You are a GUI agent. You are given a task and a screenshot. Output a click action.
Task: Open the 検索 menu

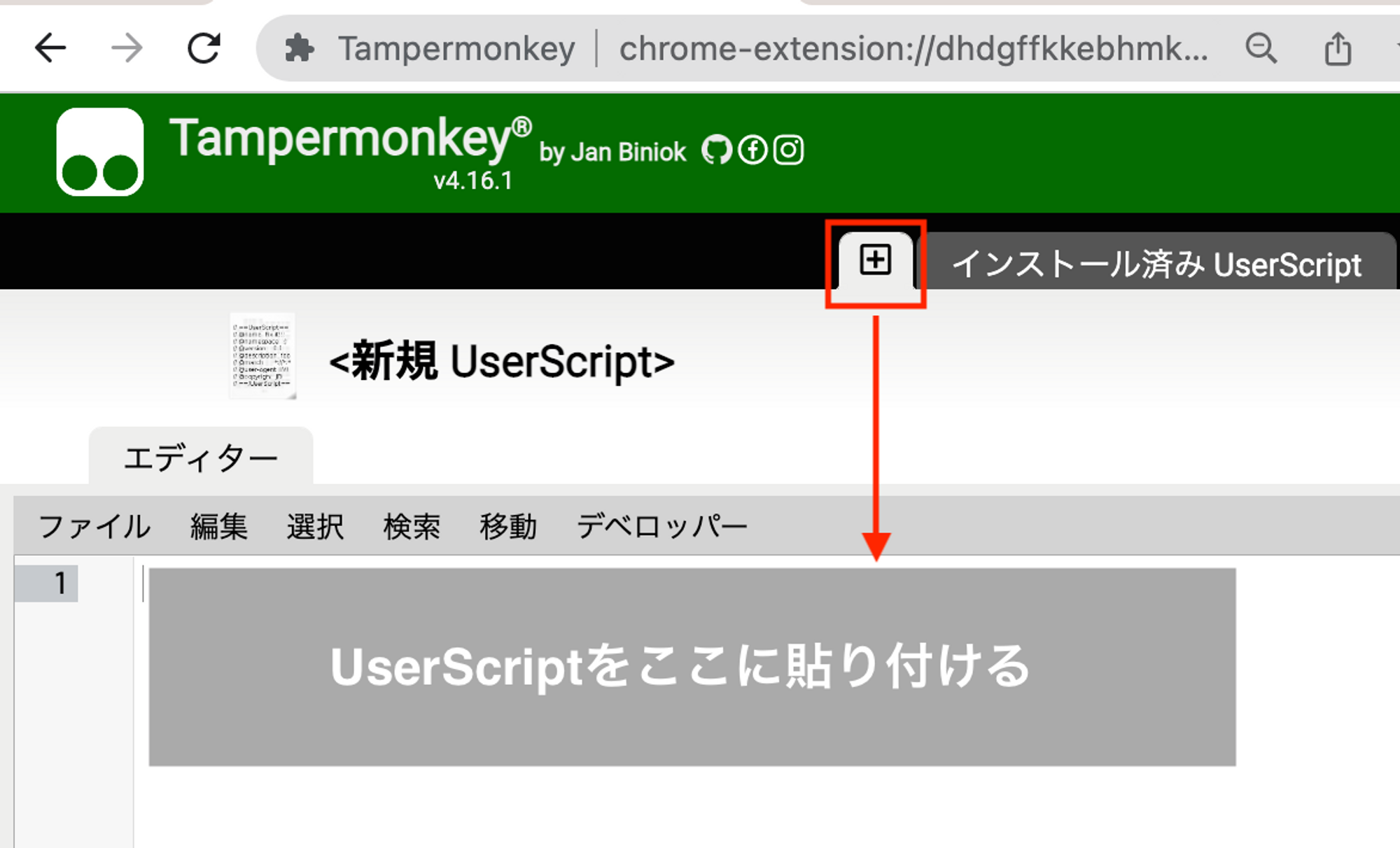[x=412, y=526]
